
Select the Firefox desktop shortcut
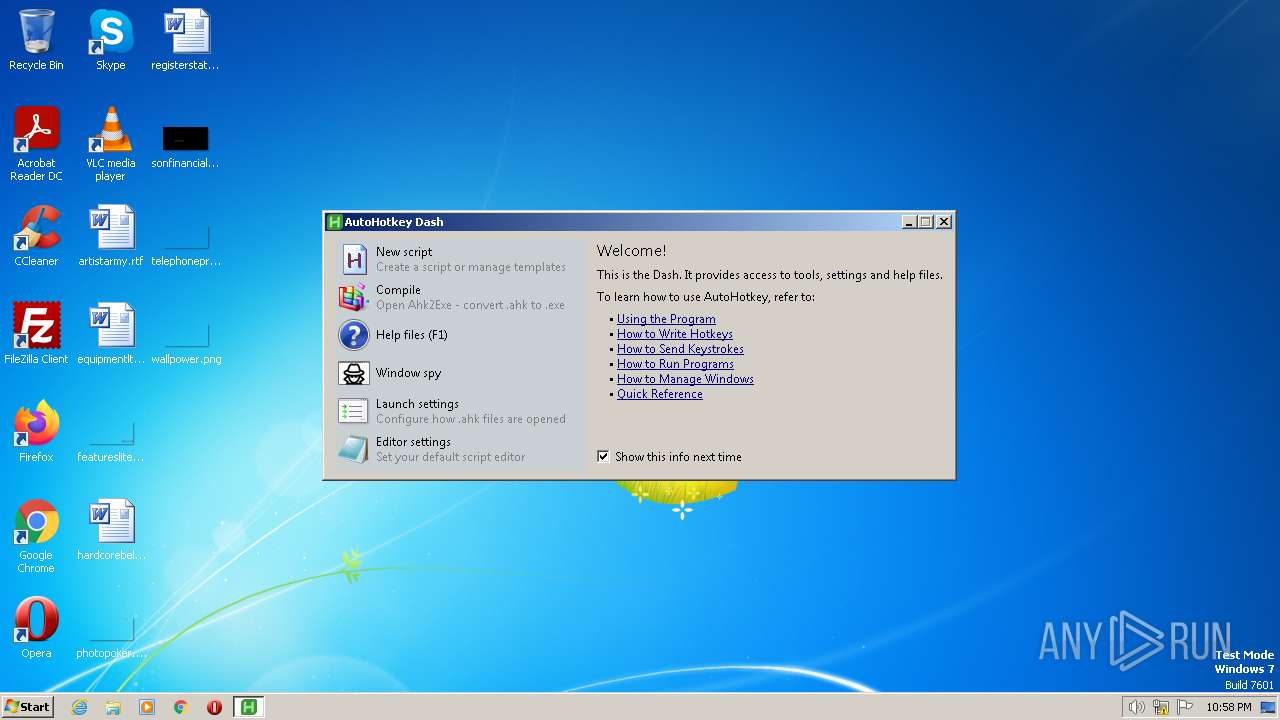pyautogui.click(x=36, y=432)
